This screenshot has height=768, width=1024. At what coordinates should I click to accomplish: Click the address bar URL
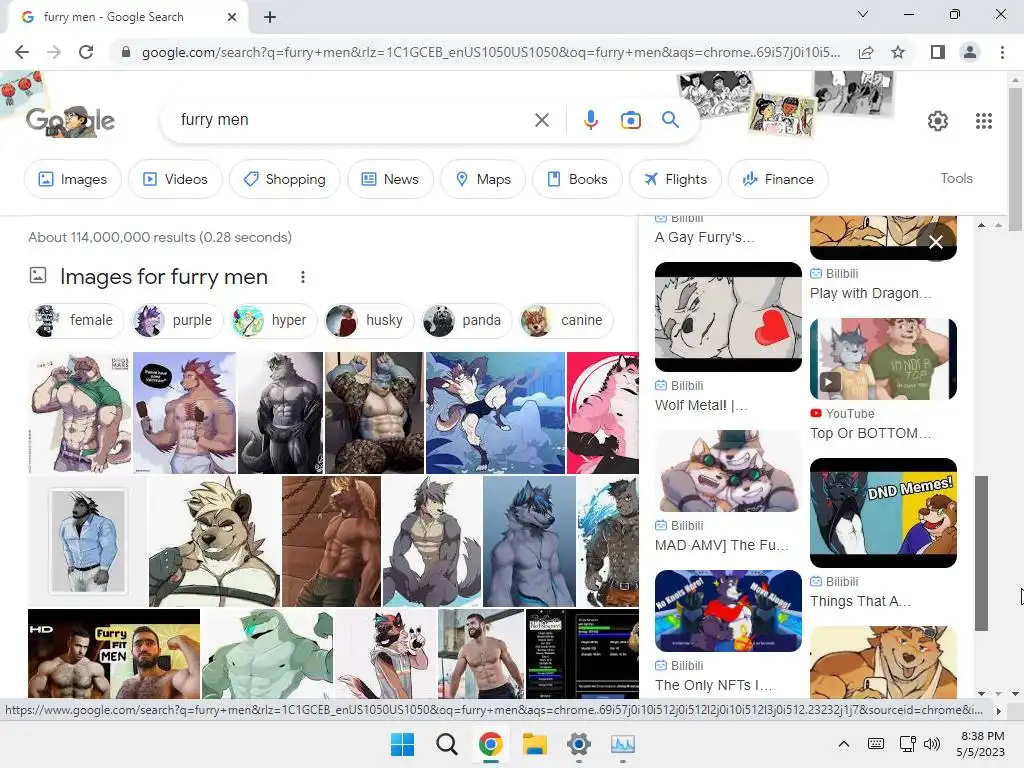coord(490,52)
